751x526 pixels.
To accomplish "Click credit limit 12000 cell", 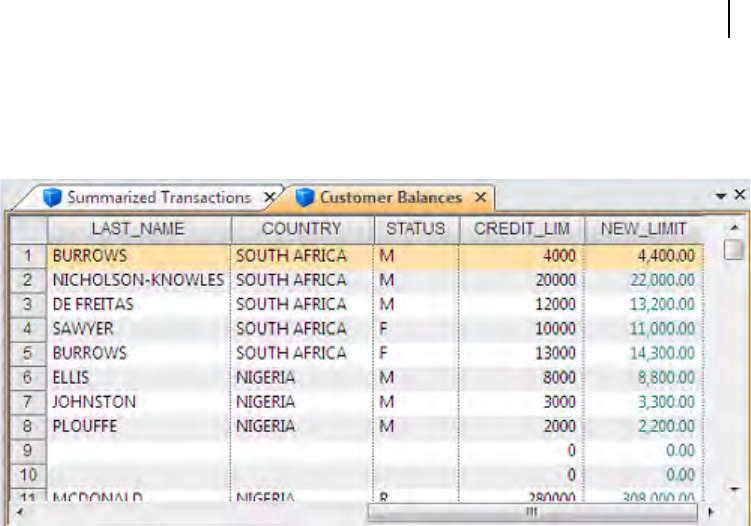I will pos(522,305).
